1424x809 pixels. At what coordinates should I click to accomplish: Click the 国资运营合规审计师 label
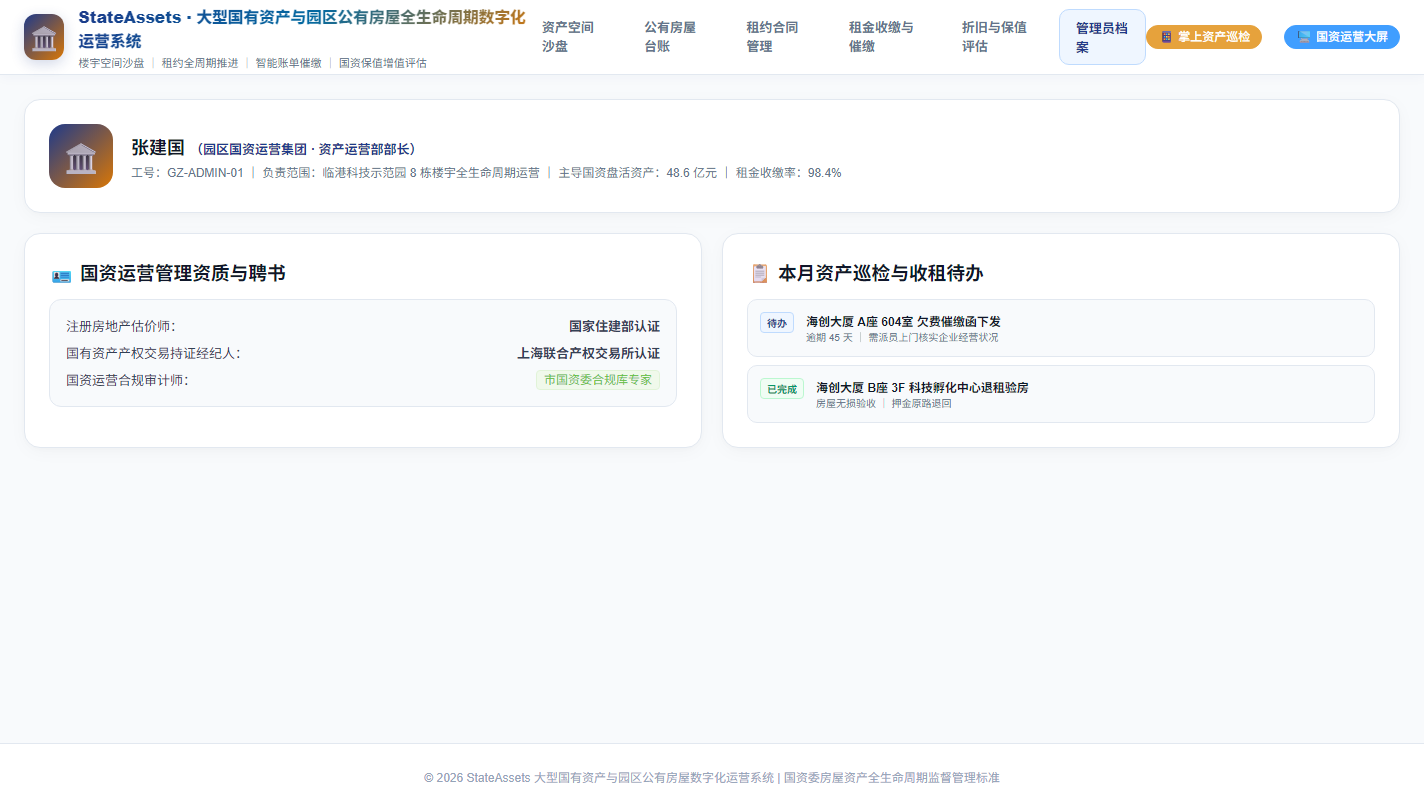127,380
